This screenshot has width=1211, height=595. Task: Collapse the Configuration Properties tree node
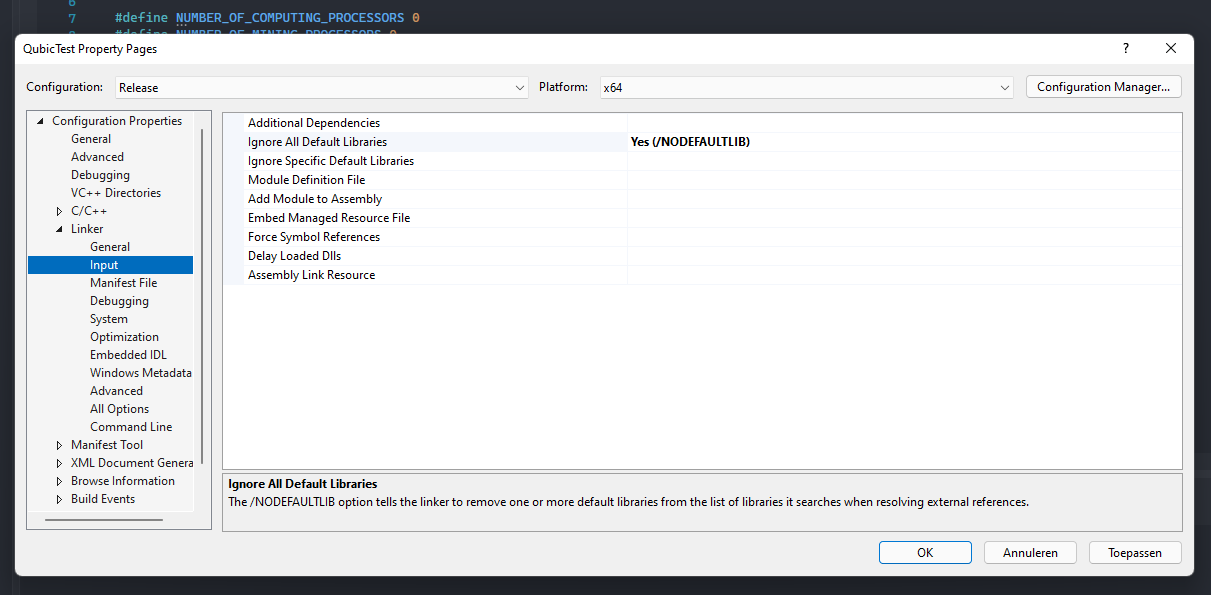coord(41,121)
